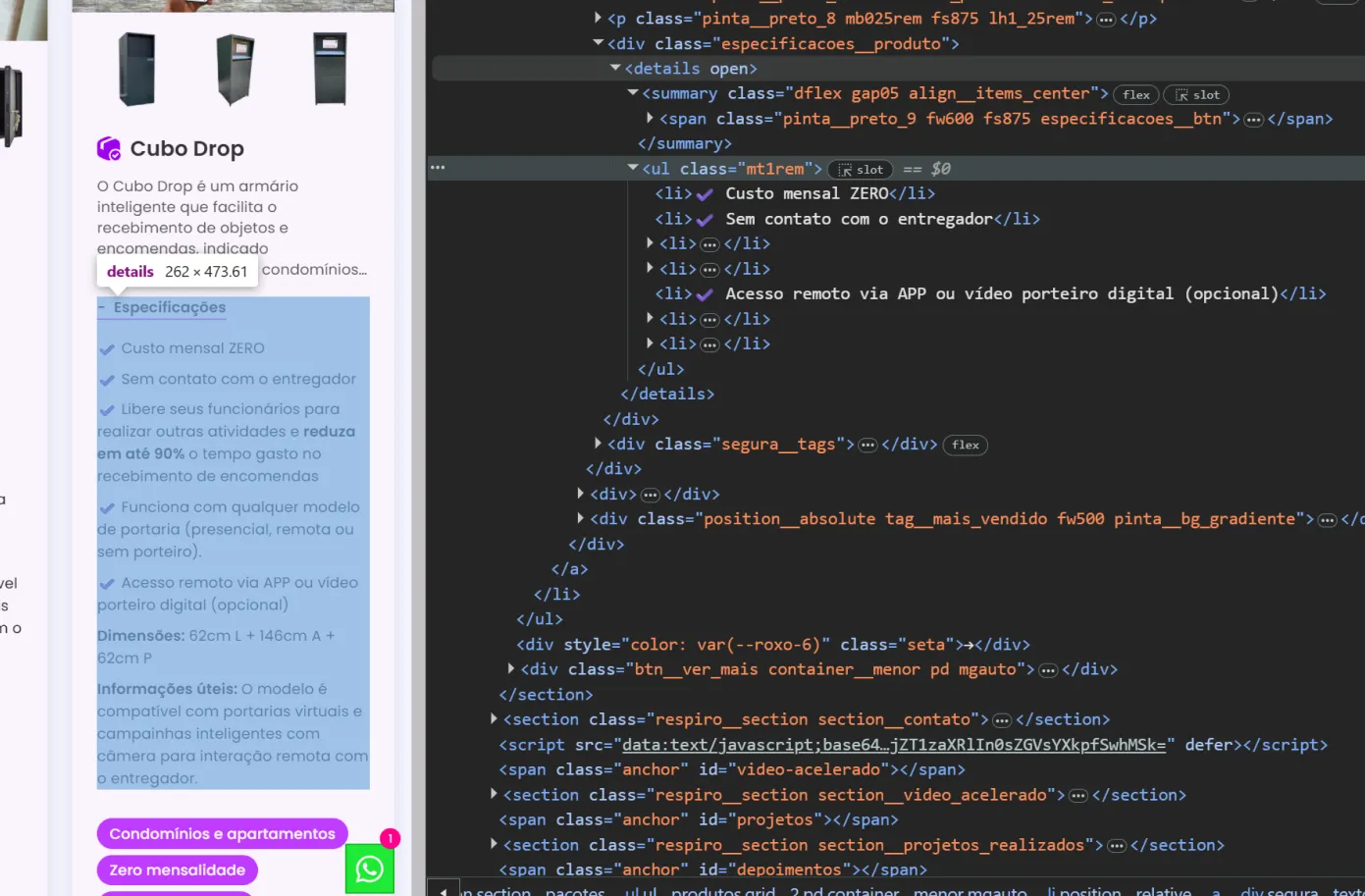Select the li.position__relative breadcrumb item

[1119, 891]
